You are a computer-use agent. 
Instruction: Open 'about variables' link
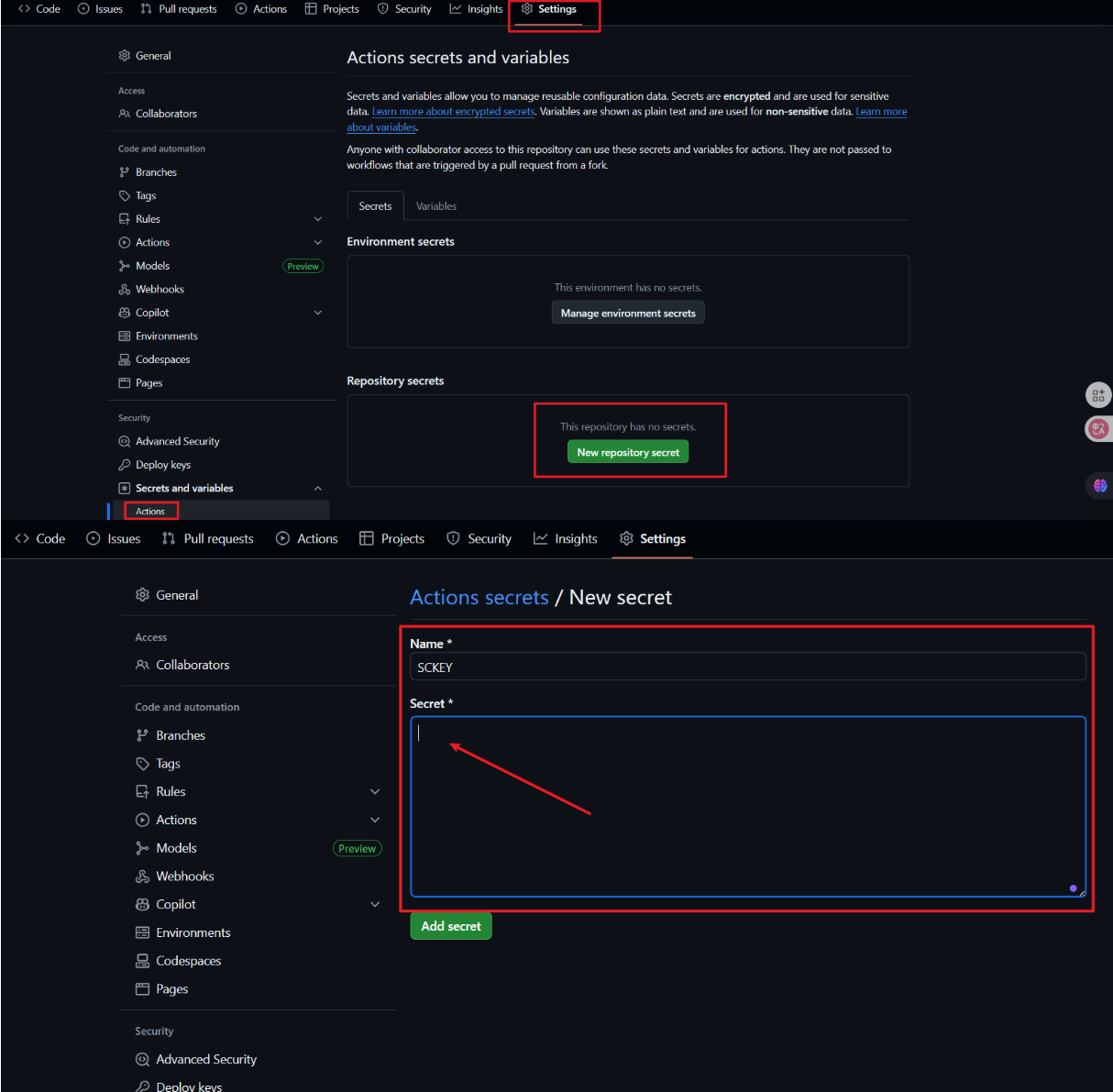[381, 127]
